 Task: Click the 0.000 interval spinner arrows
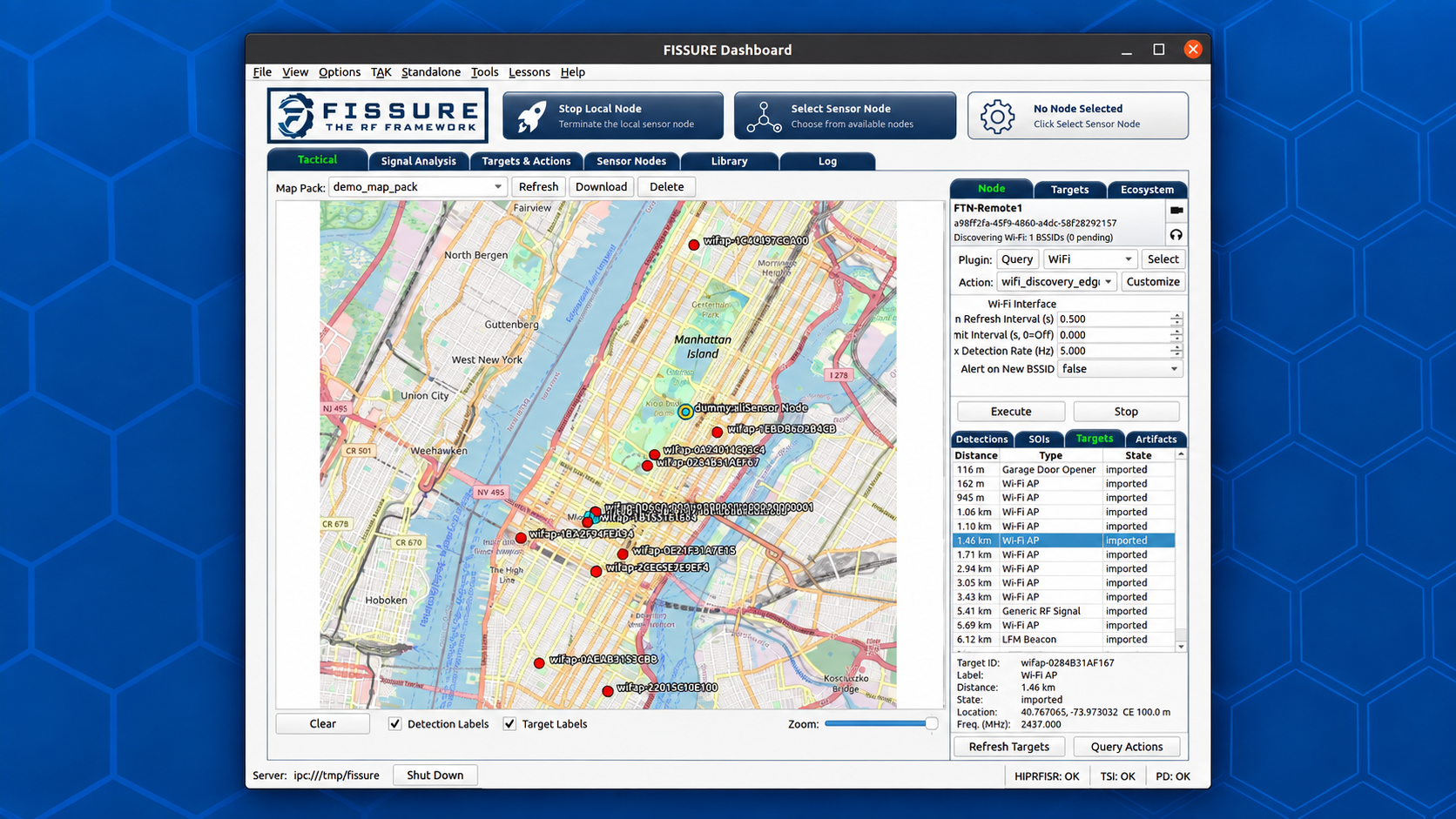click(1176, 335)
